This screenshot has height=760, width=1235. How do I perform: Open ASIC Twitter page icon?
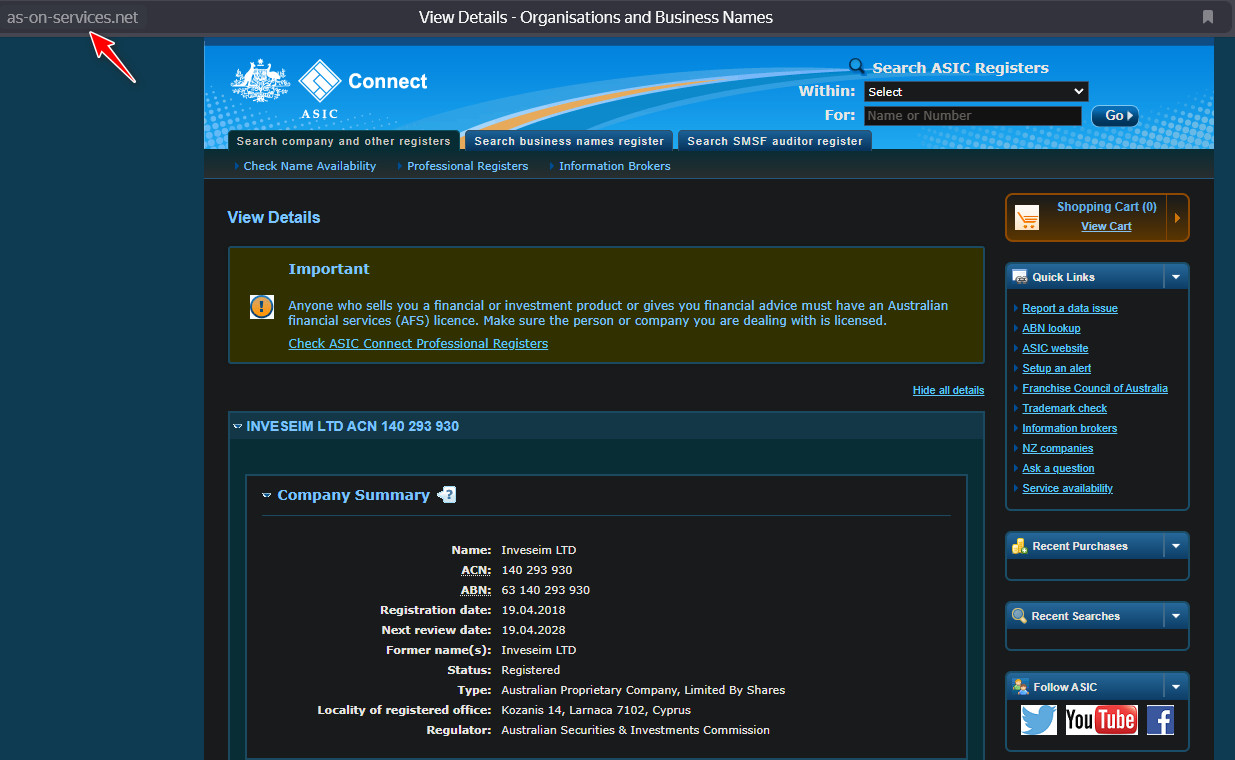tap(1039, 720)
